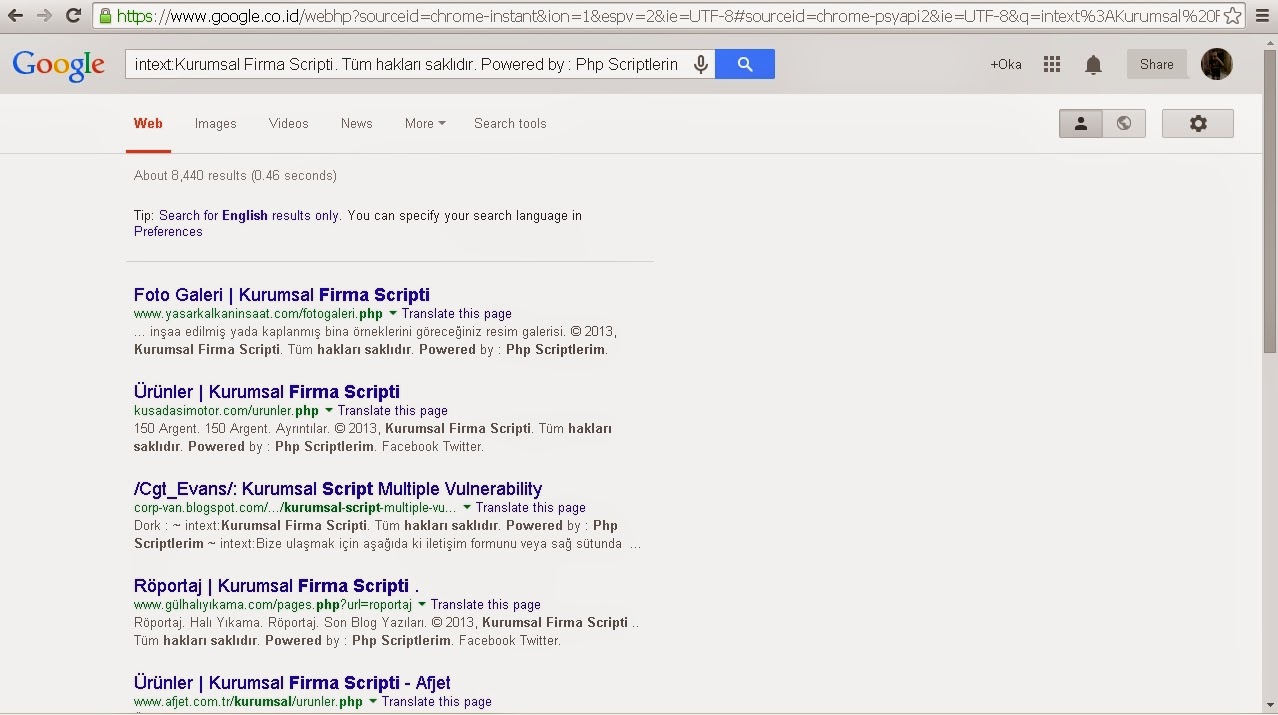The image size is (1278, 715).
Task: Open the Chrome hamburger menu
Action: click(x=1262, y=16)
